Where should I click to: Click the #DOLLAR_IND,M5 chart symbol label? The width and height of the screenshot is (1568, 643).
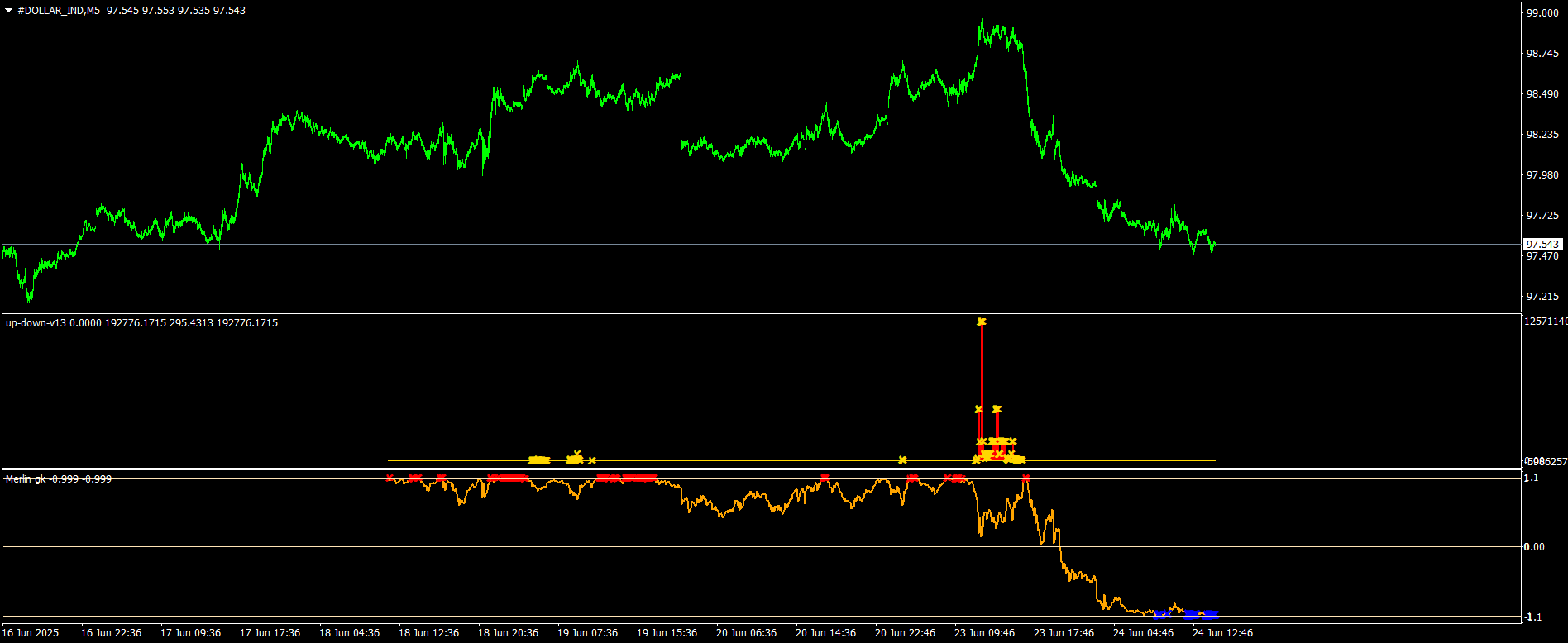coord(58,11)
